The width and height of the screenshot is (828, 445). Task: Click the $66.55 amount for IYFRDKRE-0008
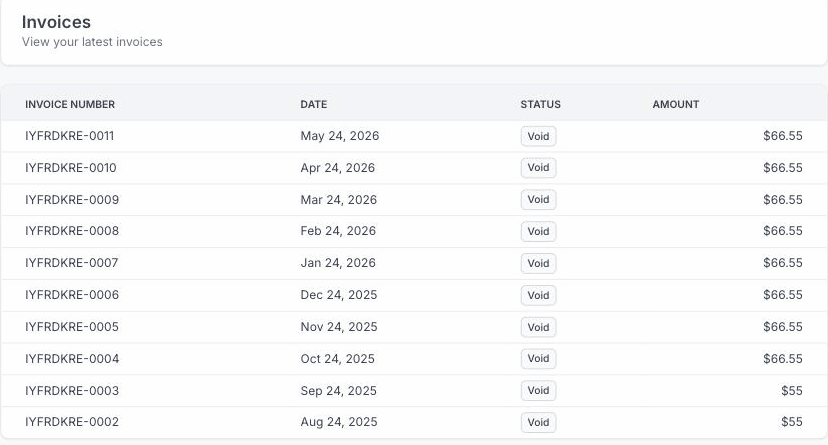click(x=783, y=231)
